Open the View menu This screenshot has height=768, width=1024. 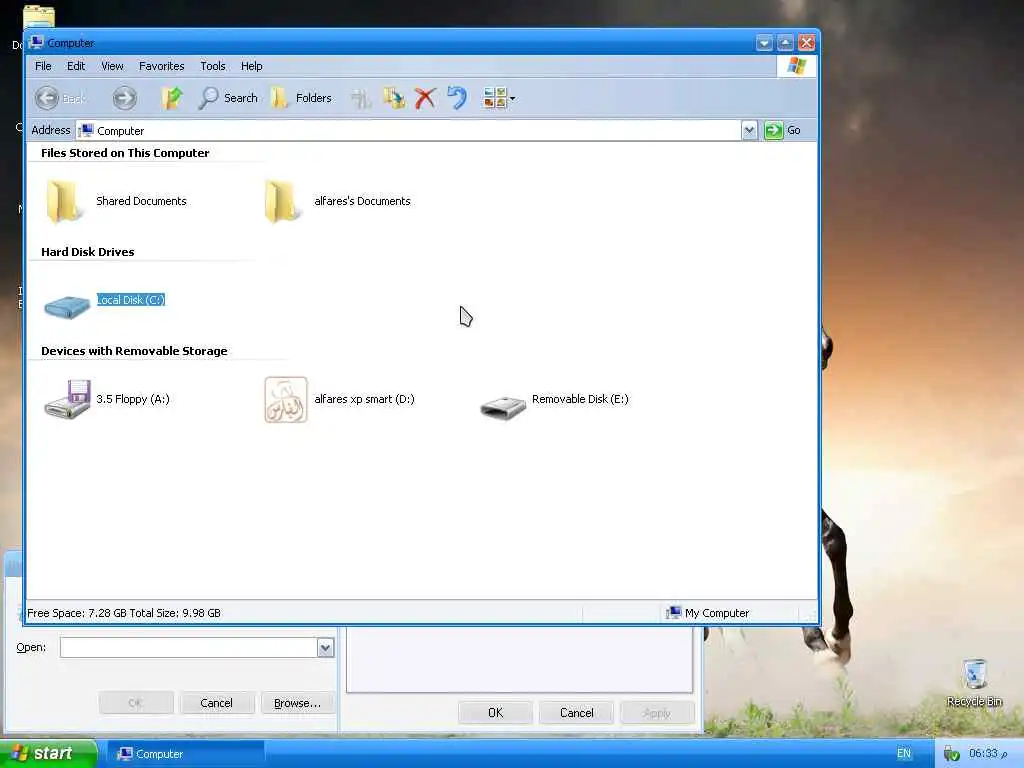tap(112, 66)
